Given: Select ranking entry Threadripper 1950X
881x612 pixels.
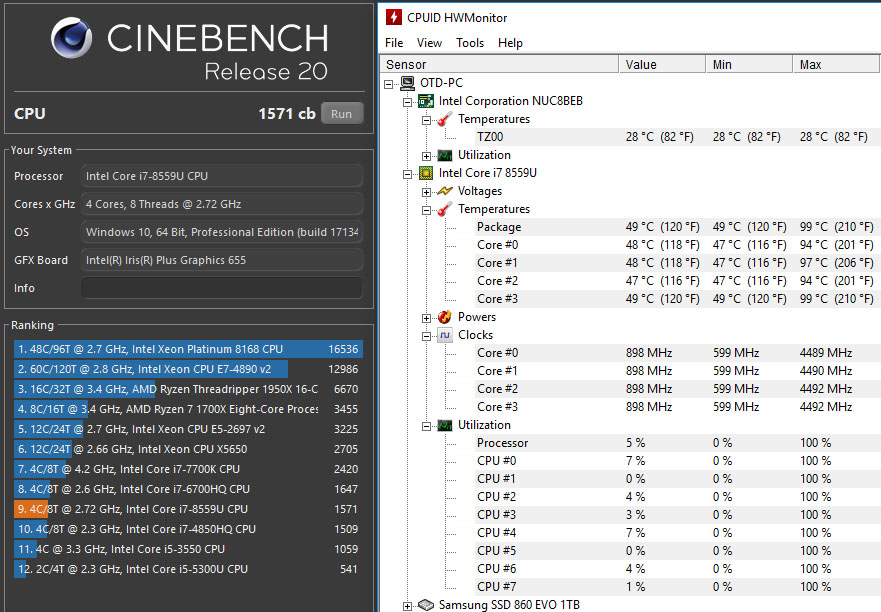Looking at the screenshot, I should tap(188, 389).
